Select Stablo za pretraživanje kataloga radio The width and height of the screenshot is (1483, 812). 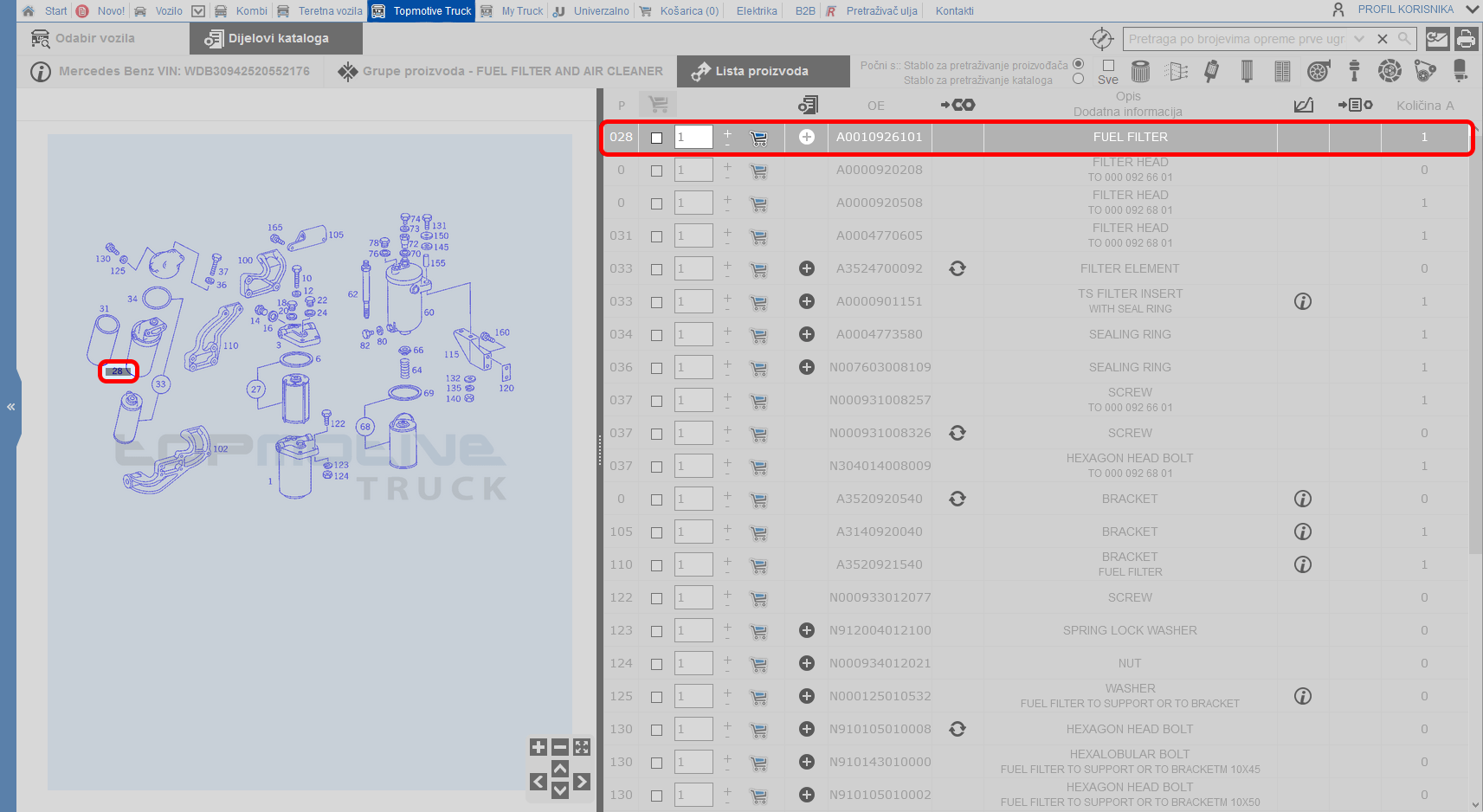tap(1078, 79)
